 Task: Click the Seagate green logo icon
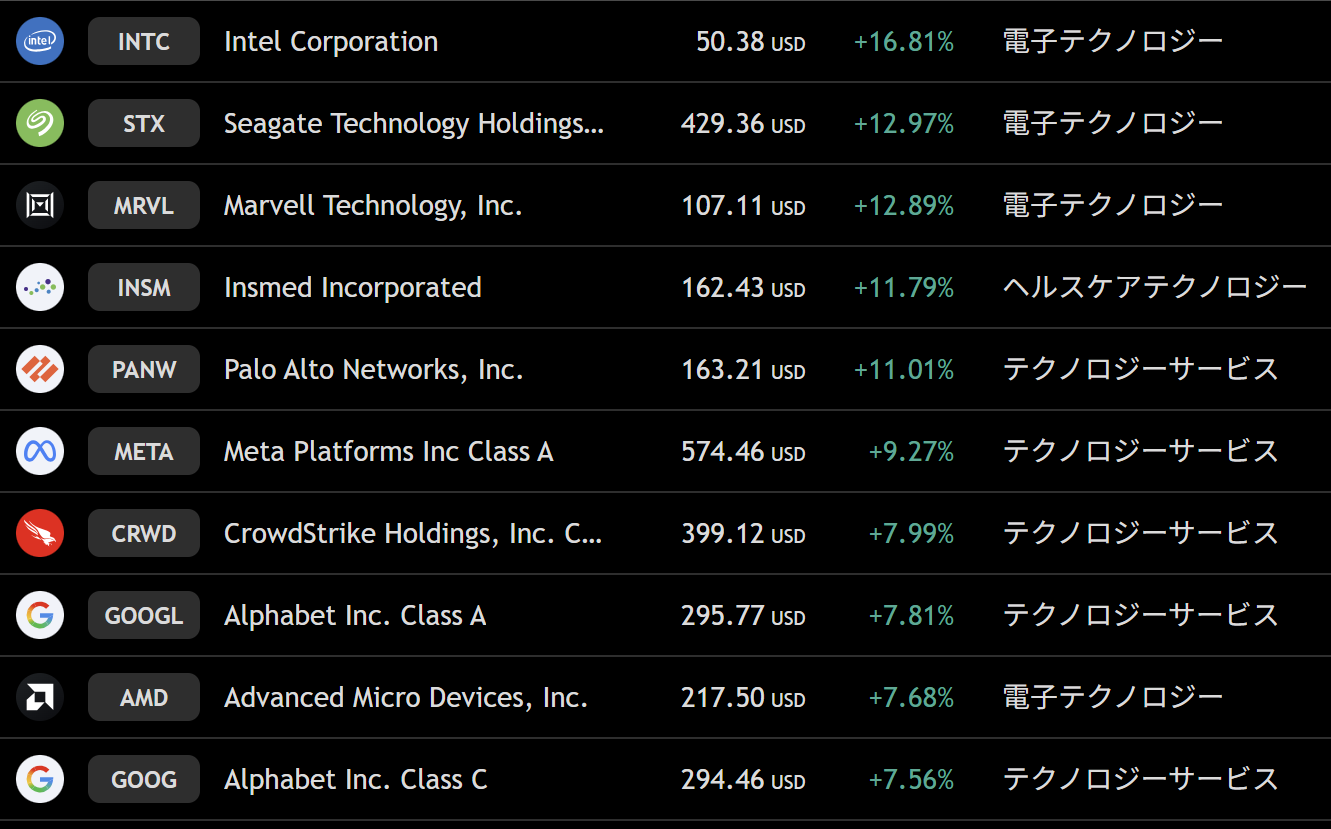coord(40,124)
